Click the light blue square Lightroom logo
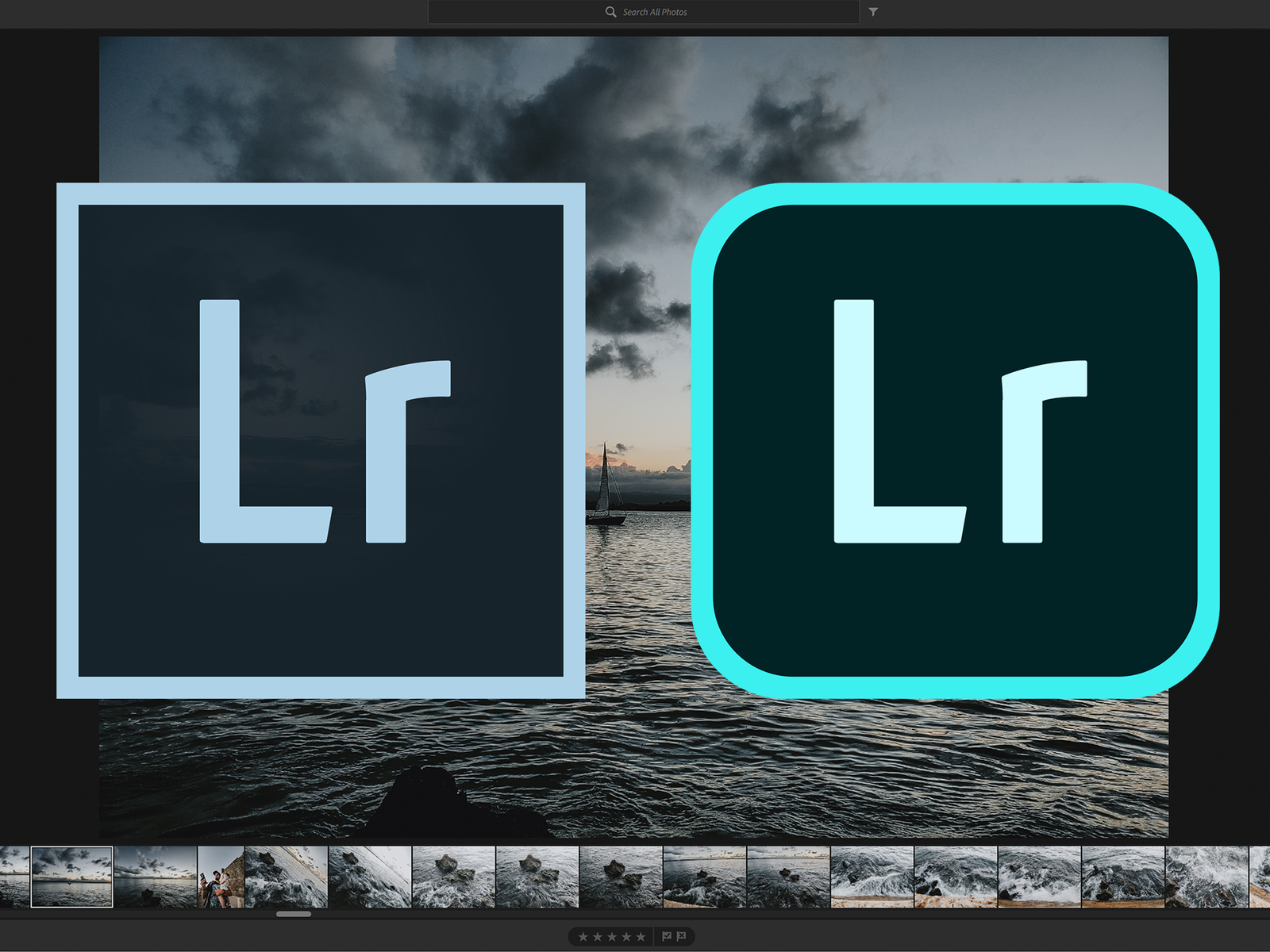Viewport: 1270px width, 952px height. 321,440
